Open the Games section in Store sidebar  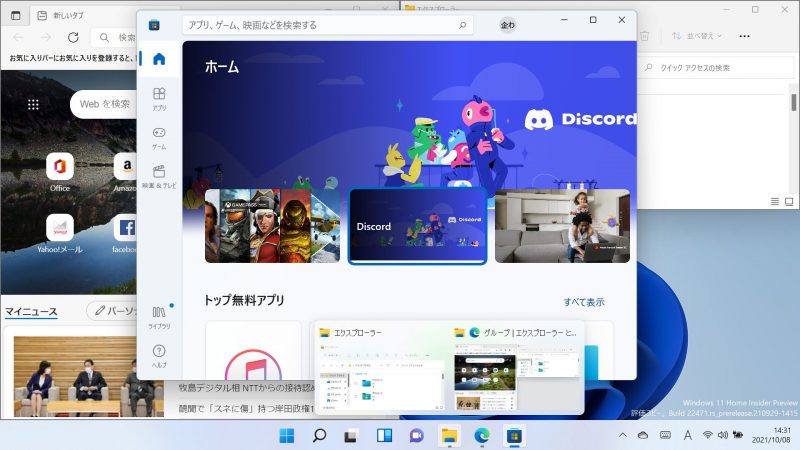tap(159, 137)
